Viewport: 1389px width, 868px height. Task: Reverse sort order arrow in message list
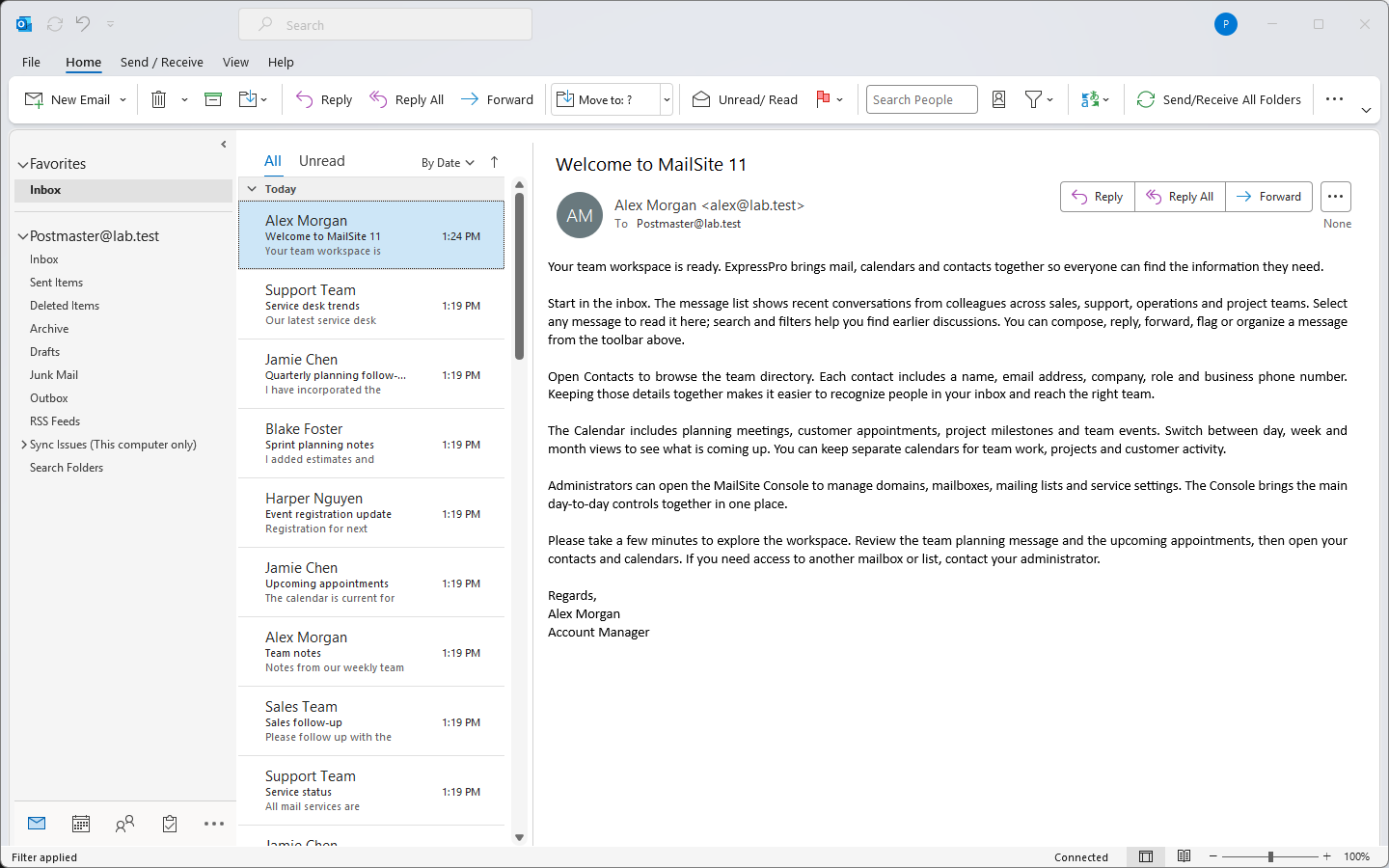coord(495,162)
